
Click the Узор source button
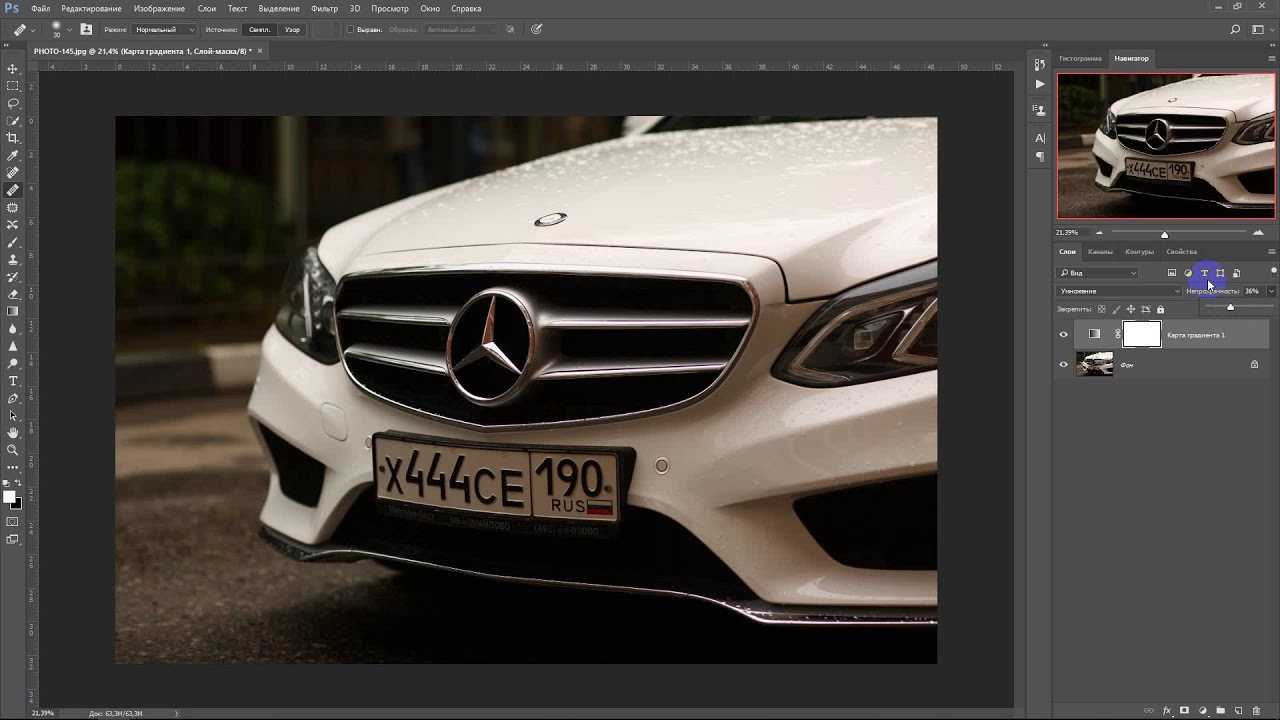tap(292, 30)
